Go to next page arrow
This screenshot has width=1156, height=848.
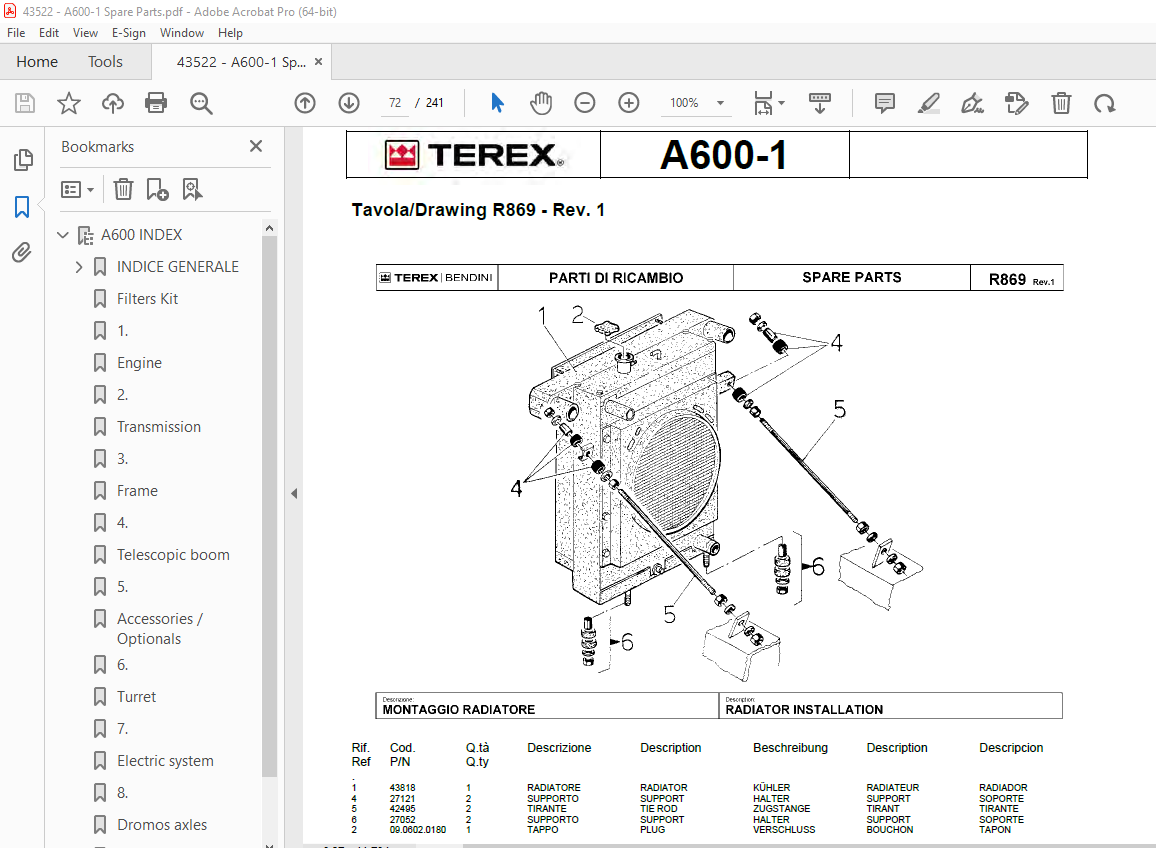(x=349, y=103)
